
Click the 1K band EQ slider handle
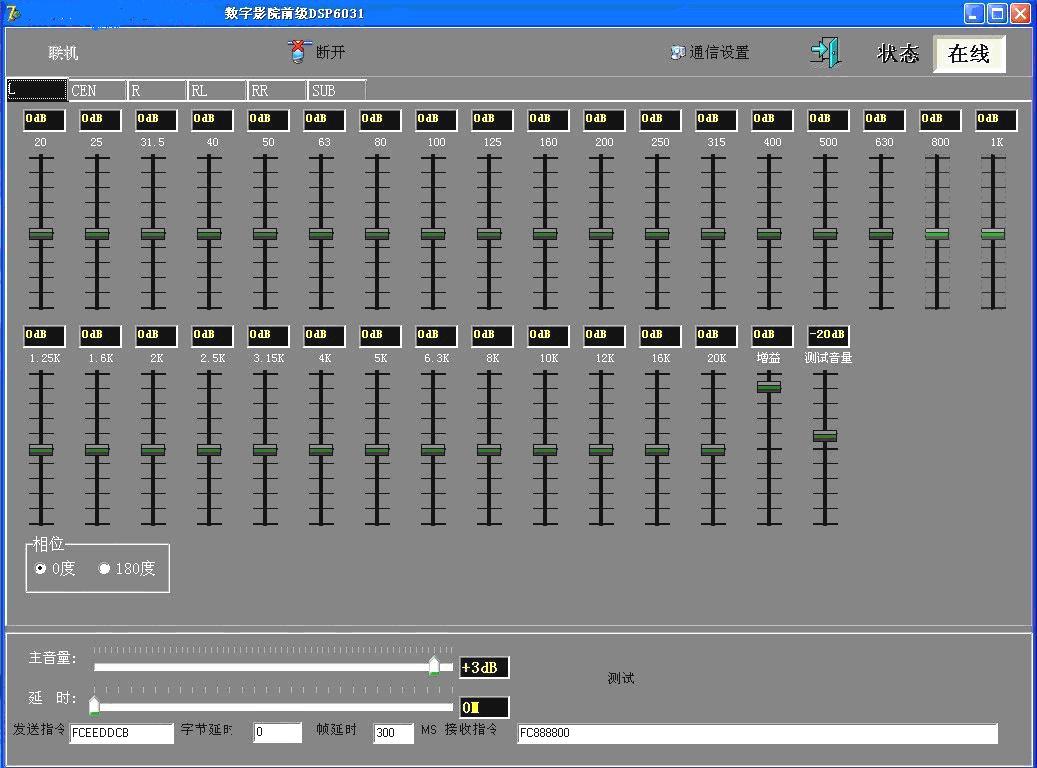coord(992,234)
